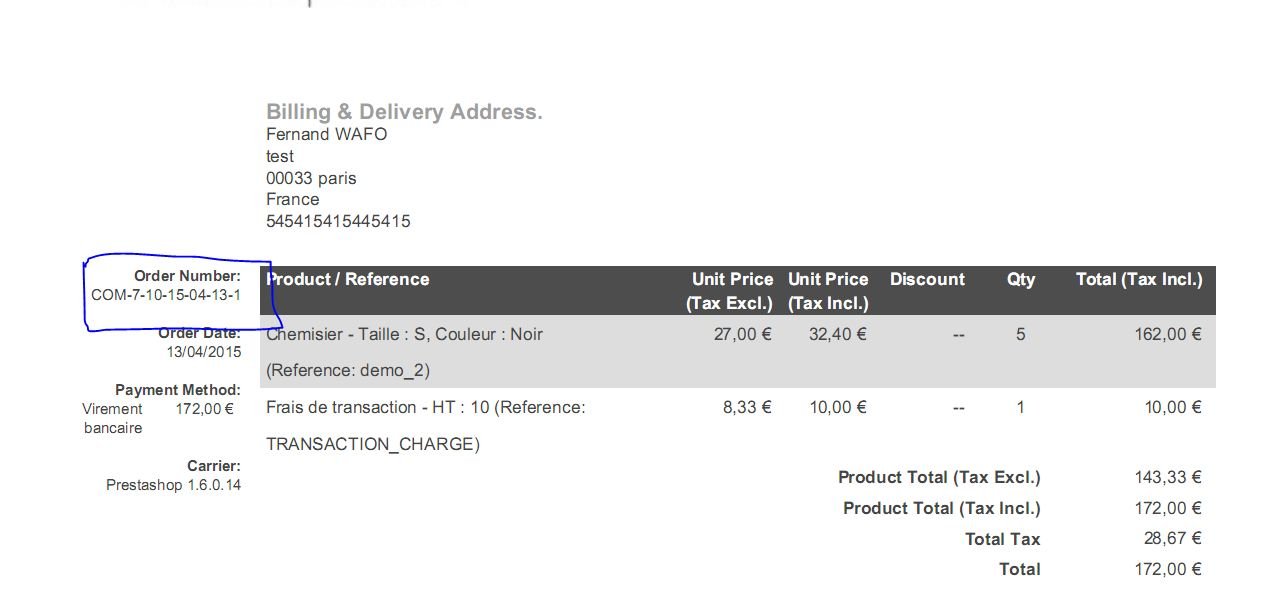
Task: Click the 162,00 € row total
Action: pos(1168,334)
